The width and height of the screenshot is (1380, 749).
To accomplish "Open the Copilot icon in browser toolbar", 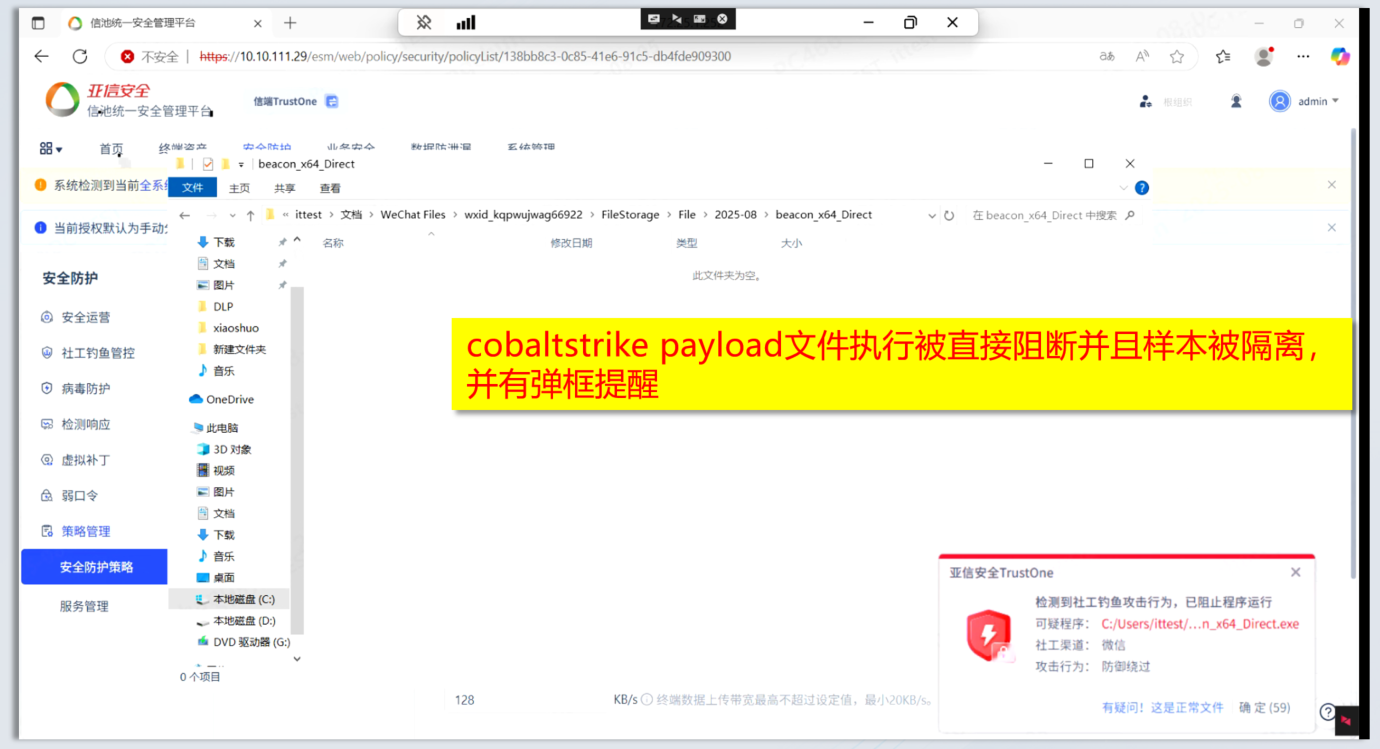I will 1340,57.
